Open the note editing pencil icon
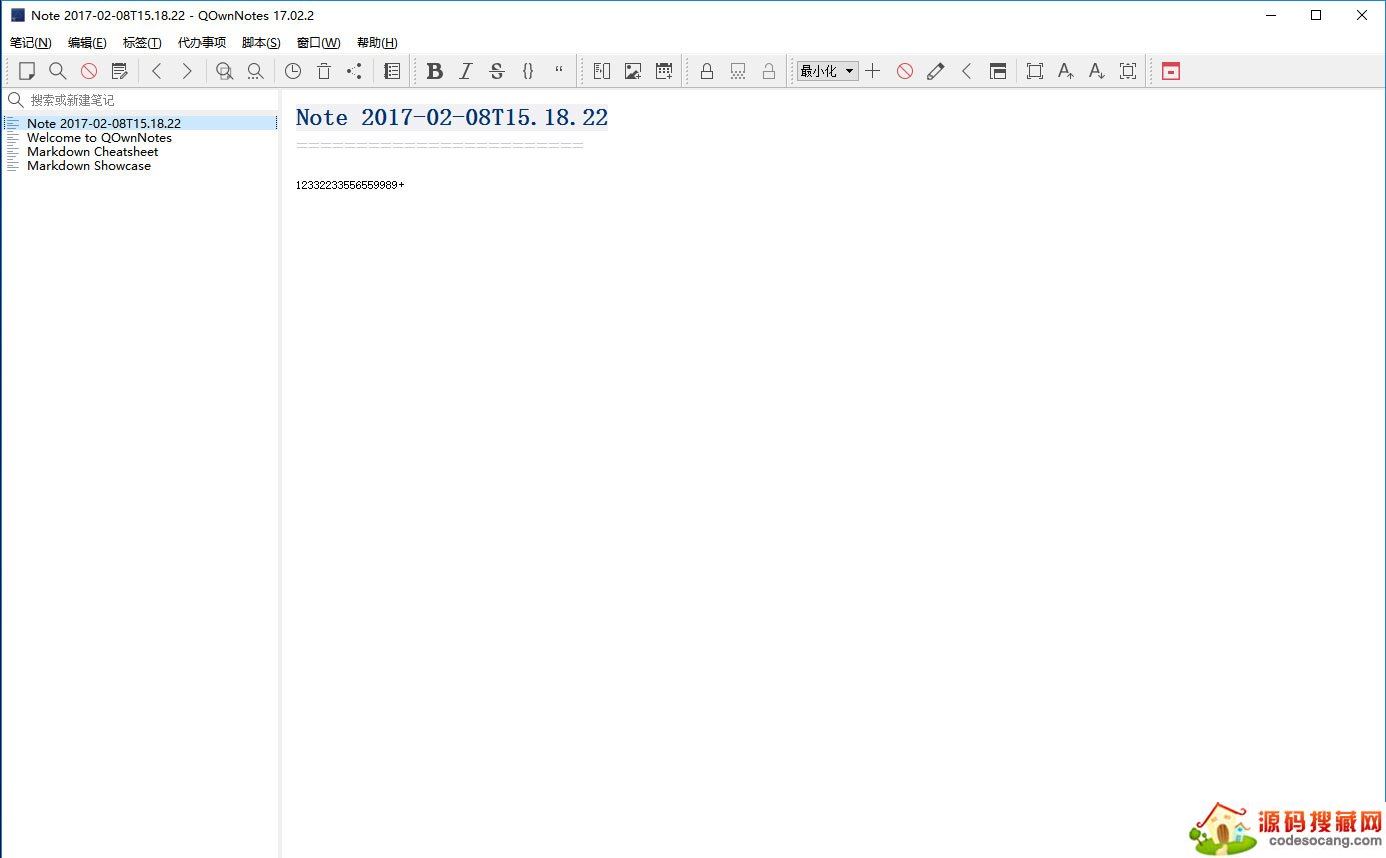The width and height of the screenshot is (1386, 858). (120, 71)
